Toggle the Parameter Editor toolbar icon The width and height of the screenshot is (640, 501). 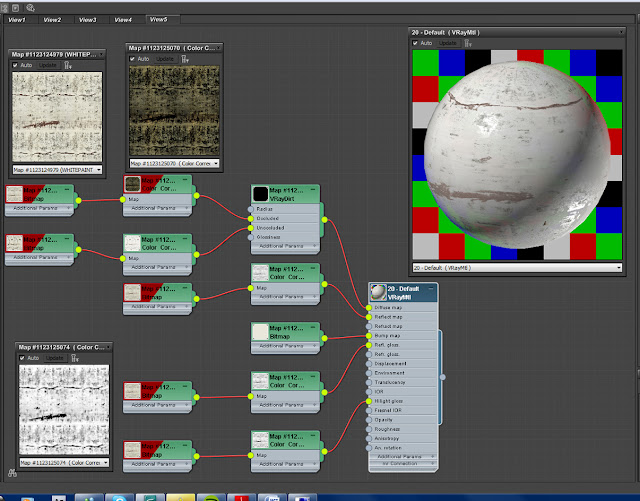coord(16,8)
